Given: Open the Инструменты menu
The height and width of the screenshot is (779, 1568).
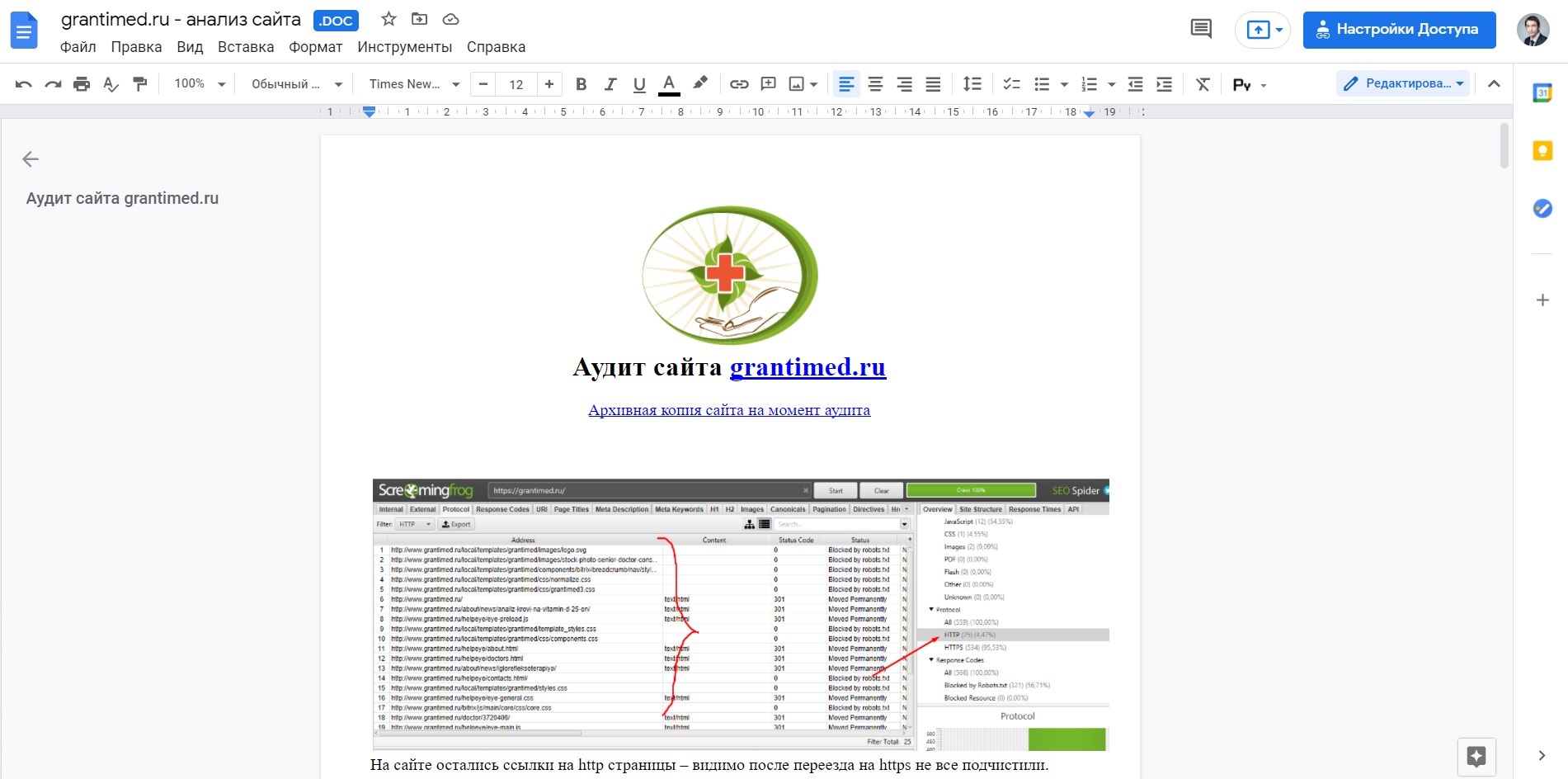Looking at the screenshot, I should 405,47.
